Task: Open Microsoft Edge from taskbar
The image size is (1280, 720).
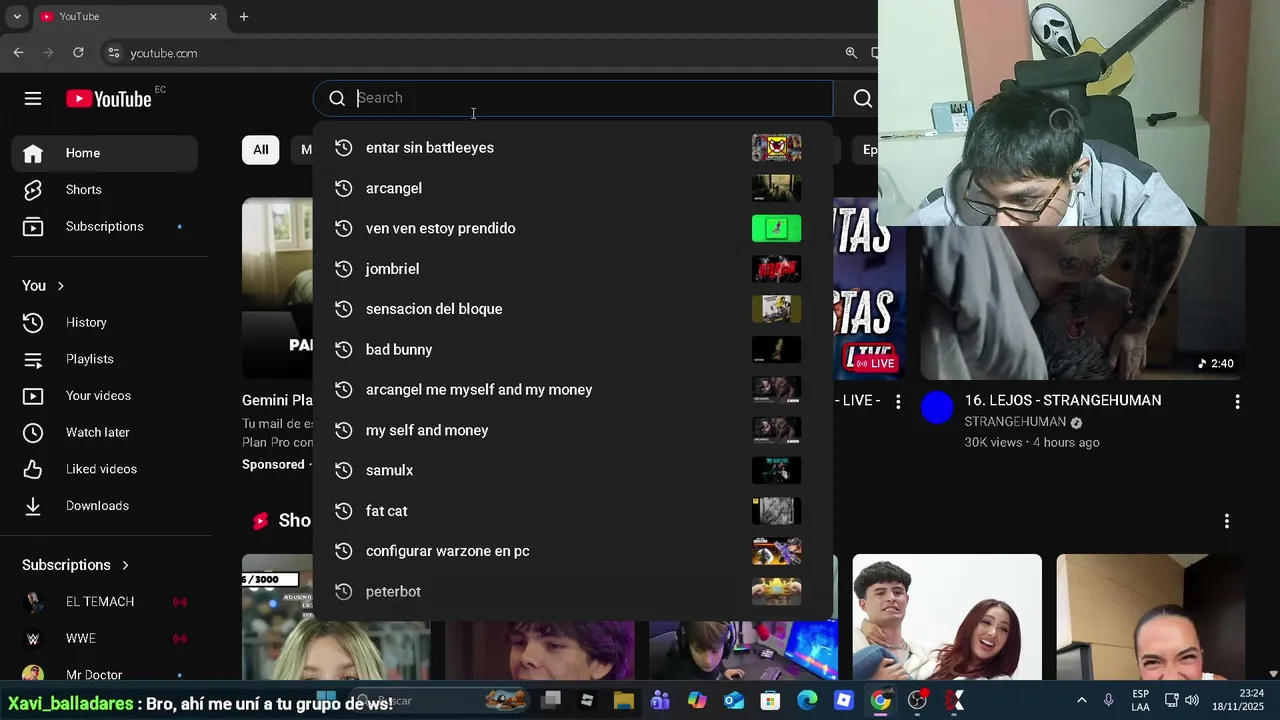Action: click(x=807, y=701)
